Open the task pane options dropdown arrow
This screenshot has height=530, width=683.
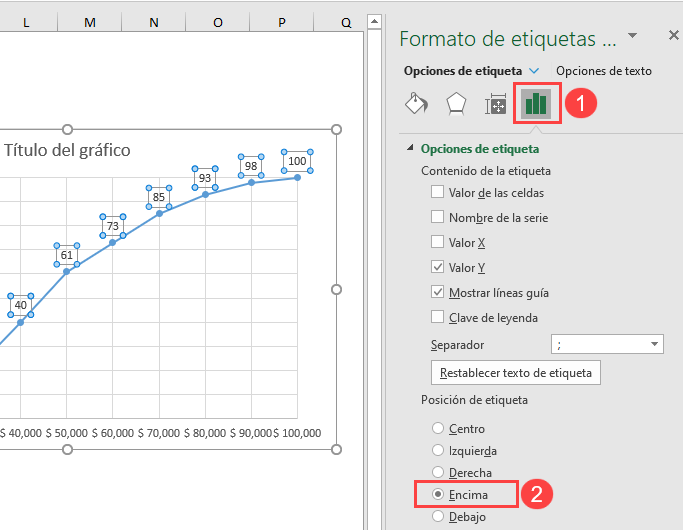(x=632, y=35)
